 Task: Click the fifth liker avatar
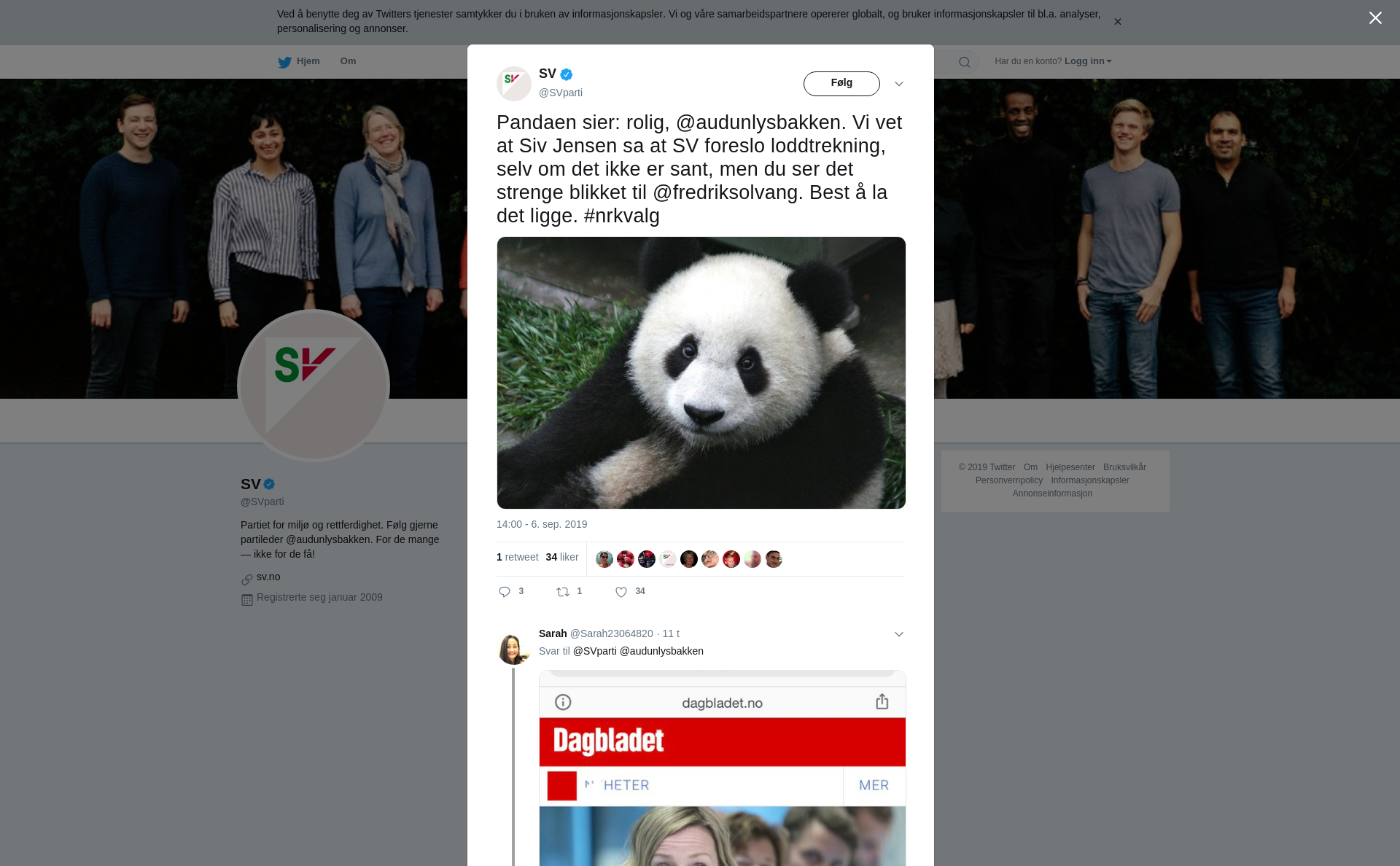(689, 559)
